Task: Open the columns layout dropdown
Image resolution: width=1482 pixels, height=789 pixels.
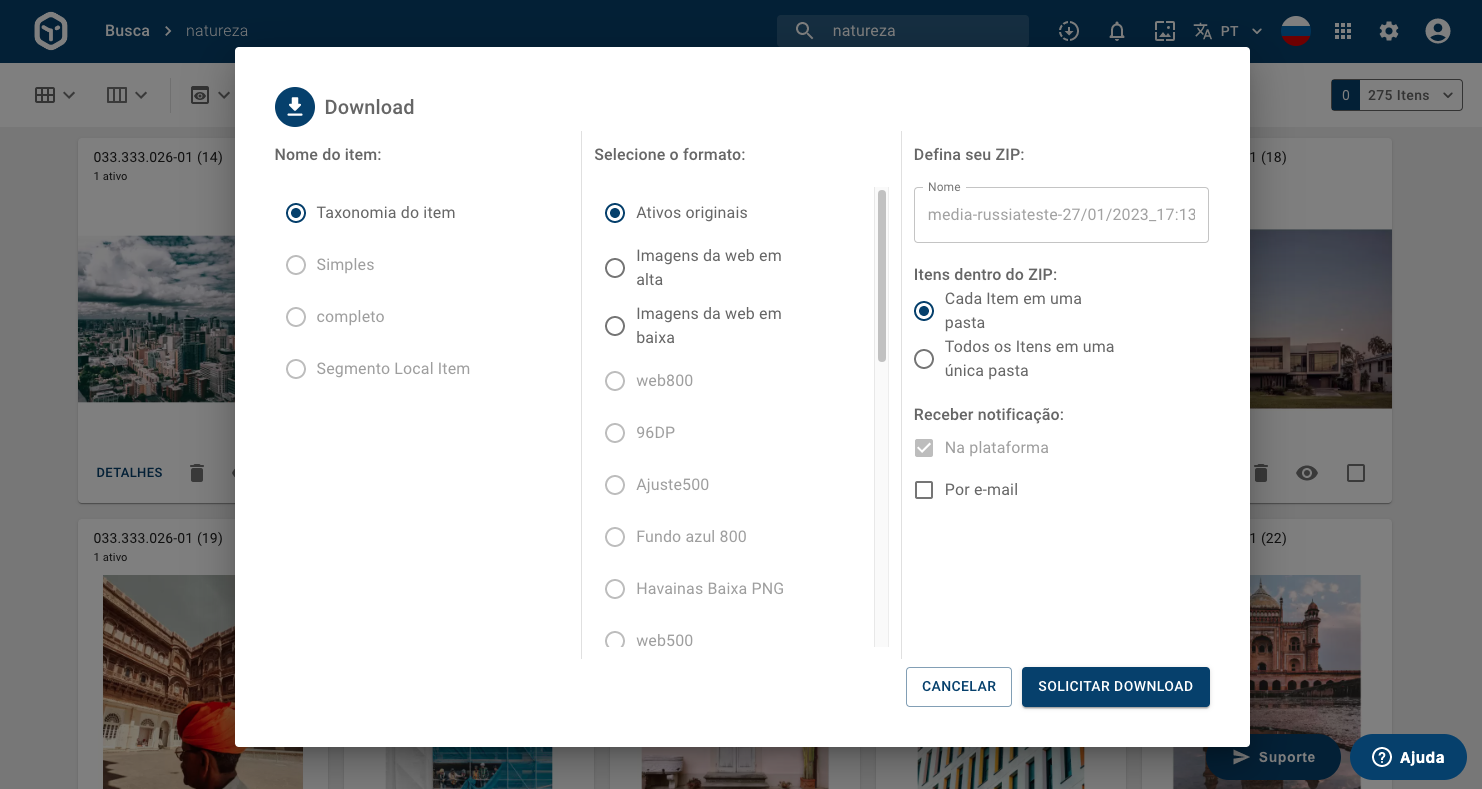Action: coord(127,95)
